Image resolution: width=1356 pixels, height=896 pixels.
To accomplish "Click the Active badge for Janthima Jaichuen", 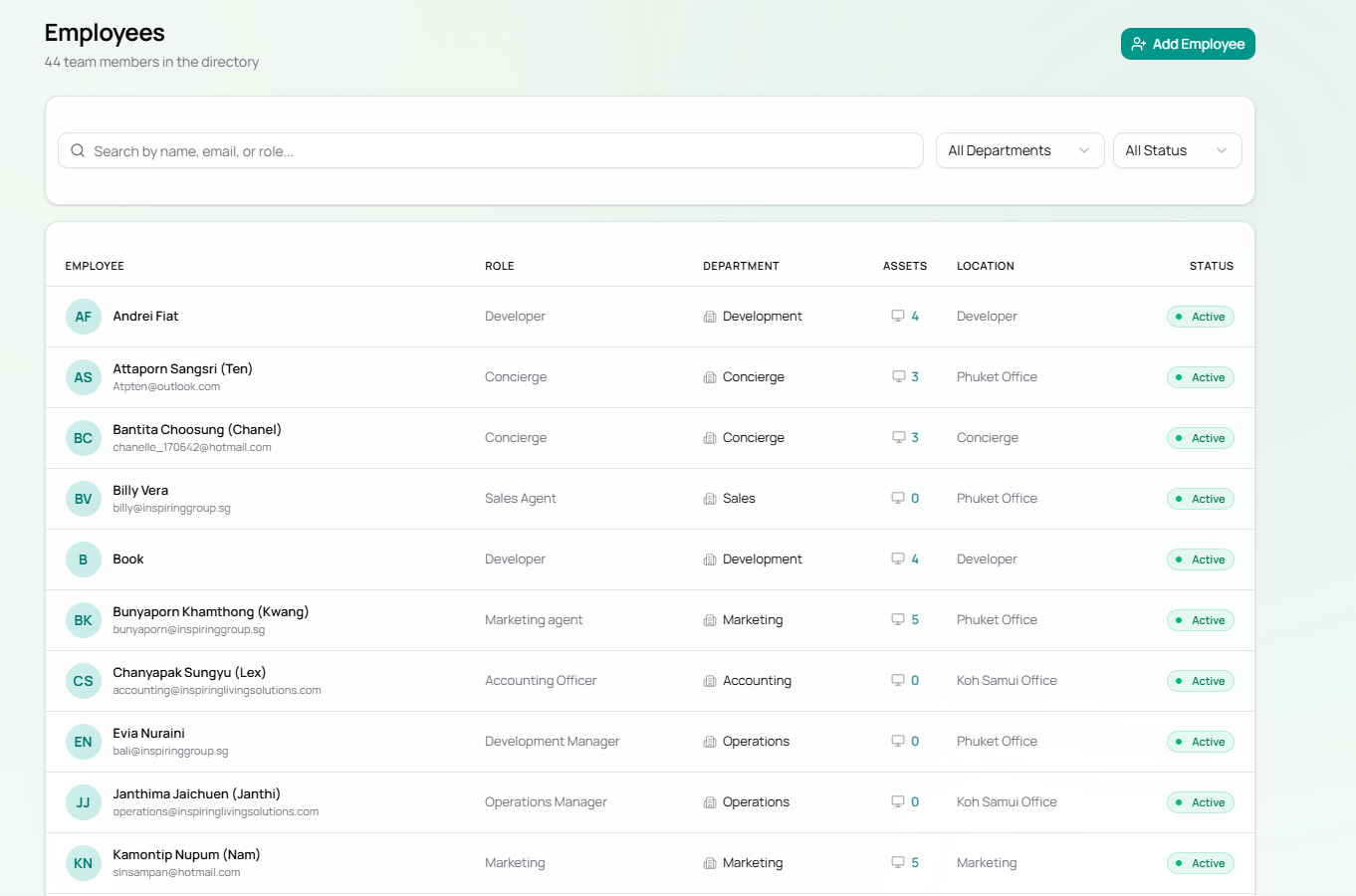I will (1201, 802).
